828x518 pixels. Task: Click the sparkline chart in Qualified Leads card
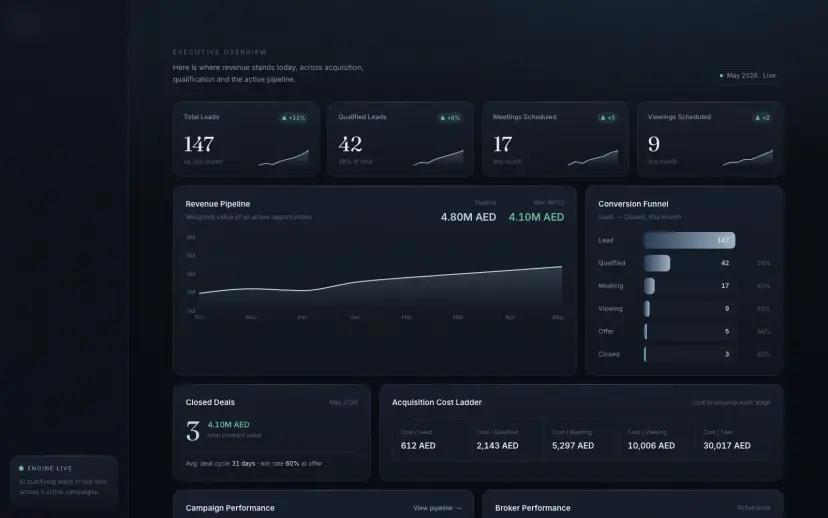[438, 158]
